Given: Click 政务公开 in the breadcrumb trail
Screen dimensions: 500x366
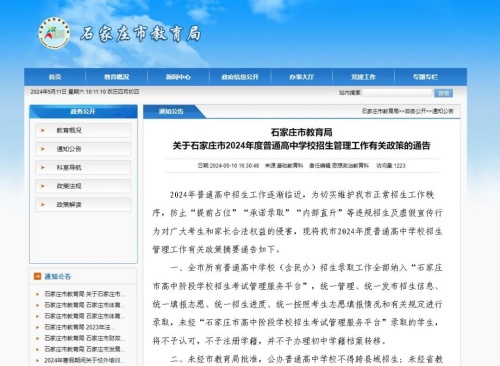Looking at the screenshot, I should tap(415, 111).
